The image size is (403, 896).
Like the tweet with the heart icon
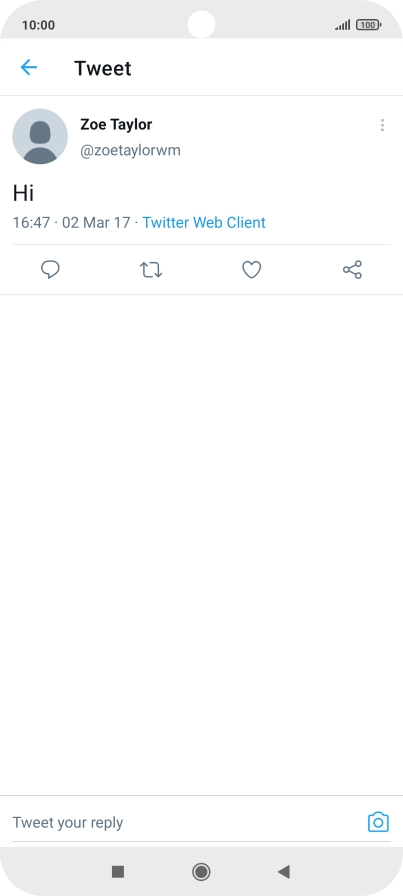252,270
